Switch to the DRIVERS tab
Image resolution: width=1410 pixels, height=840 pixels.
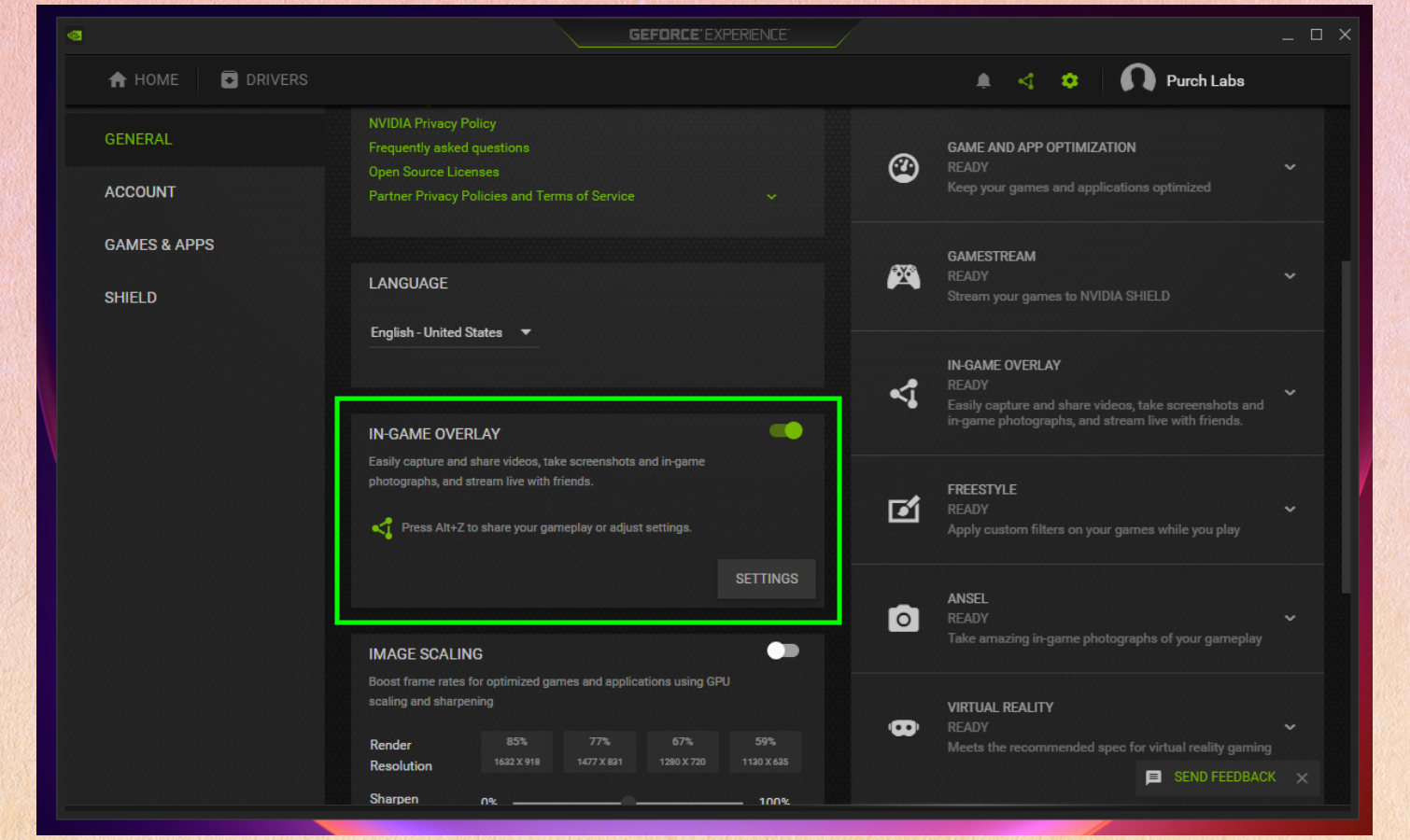coord(264,80)
